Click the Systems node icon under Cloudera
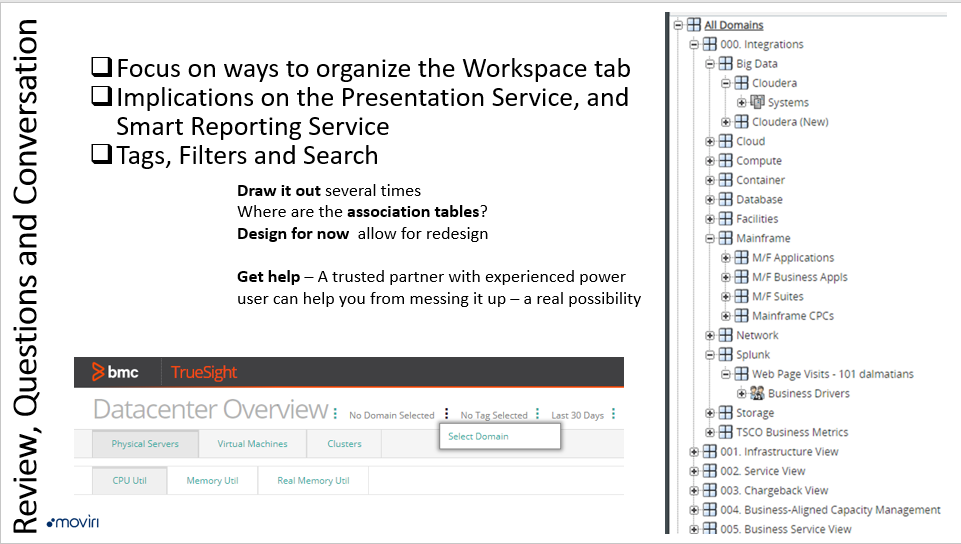 (757, 102)
